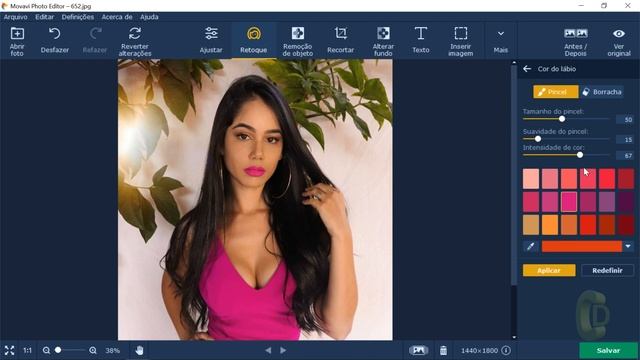Toggle Antes / Depois comparison view

[576, 42]
